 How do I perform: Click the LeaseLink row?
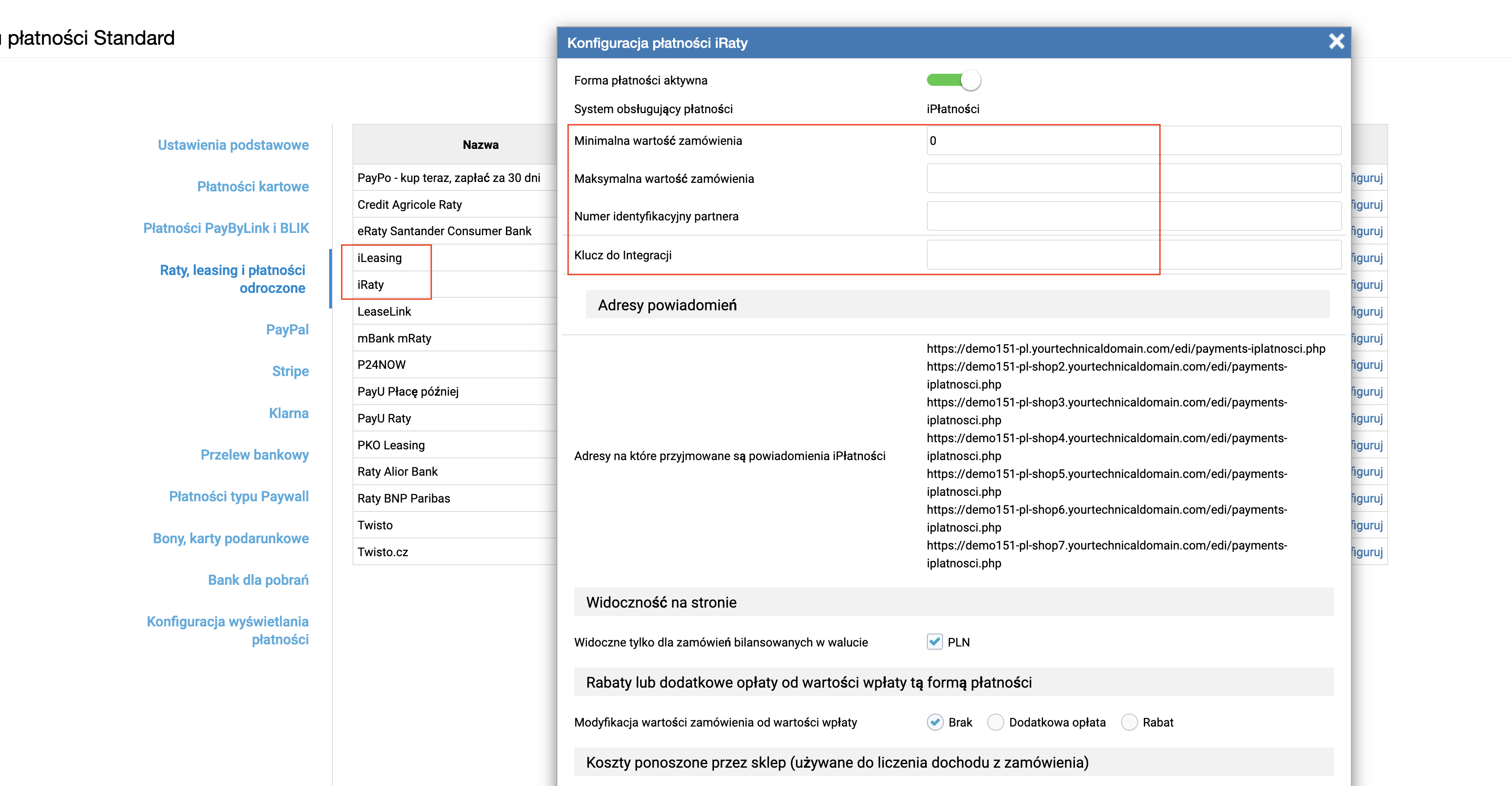coord(455,312)
